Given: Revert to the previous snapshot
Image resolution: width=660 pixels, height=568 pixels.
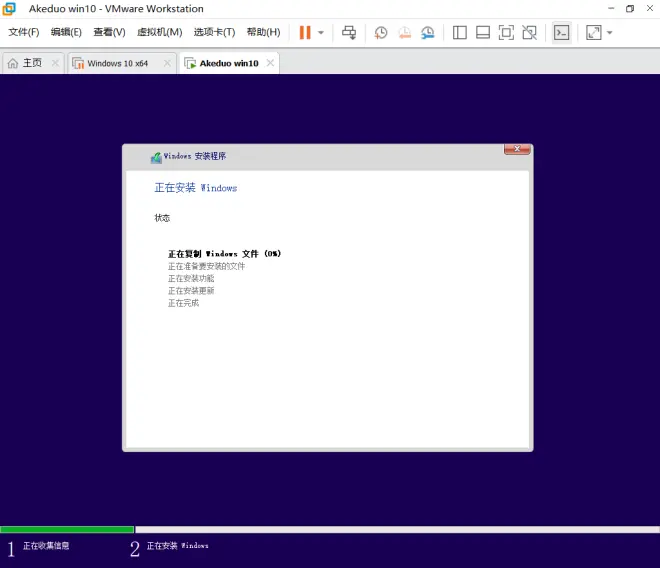Looking at the screenshot, I should [x=404, y=32].
